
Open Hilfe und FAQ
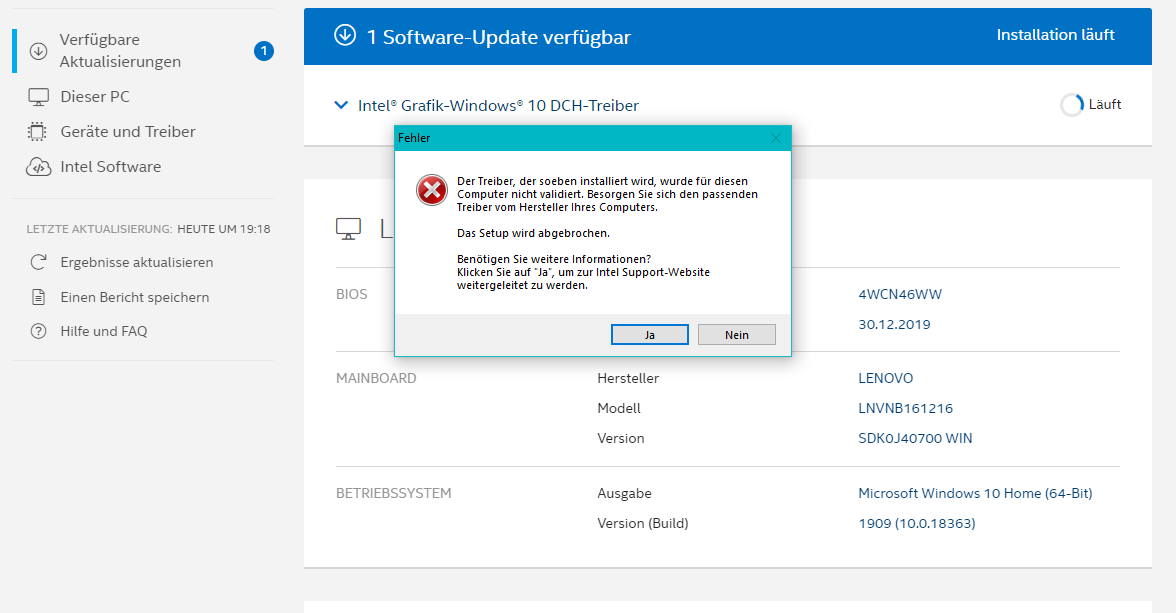[104, 331]
